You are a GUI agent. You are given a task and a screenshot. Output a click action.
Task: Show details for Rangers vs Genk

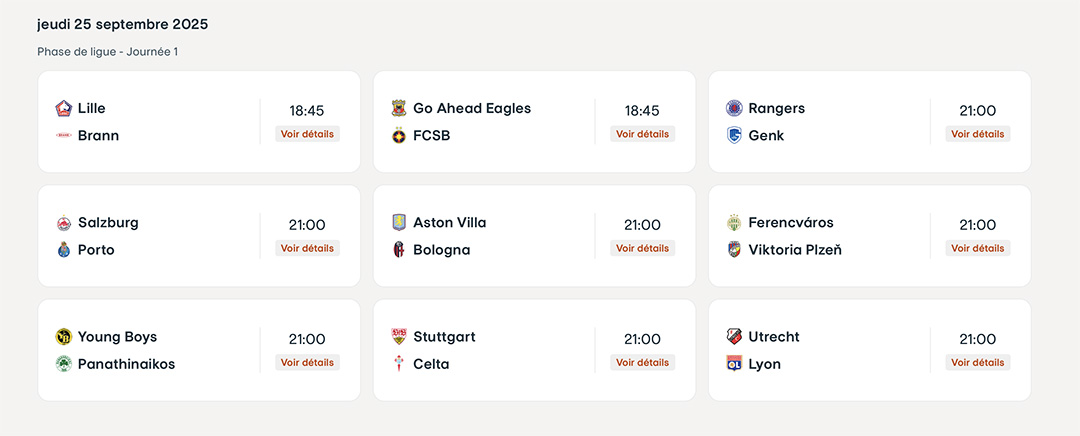977,134
